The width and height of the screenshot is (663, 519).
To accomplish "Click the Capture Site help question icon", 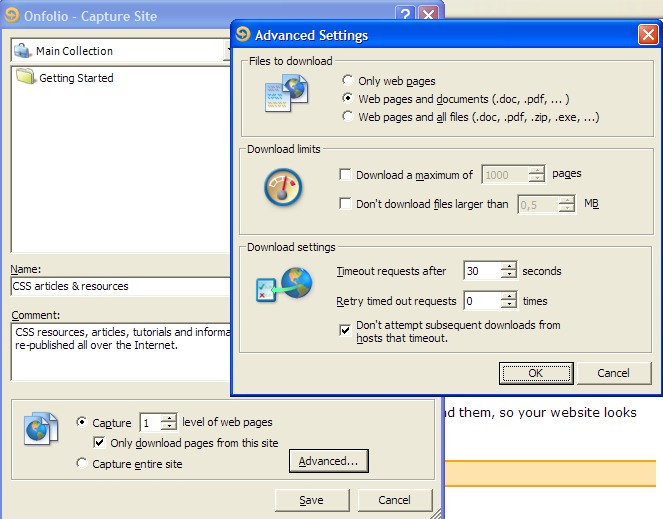I will coord(404,14).
